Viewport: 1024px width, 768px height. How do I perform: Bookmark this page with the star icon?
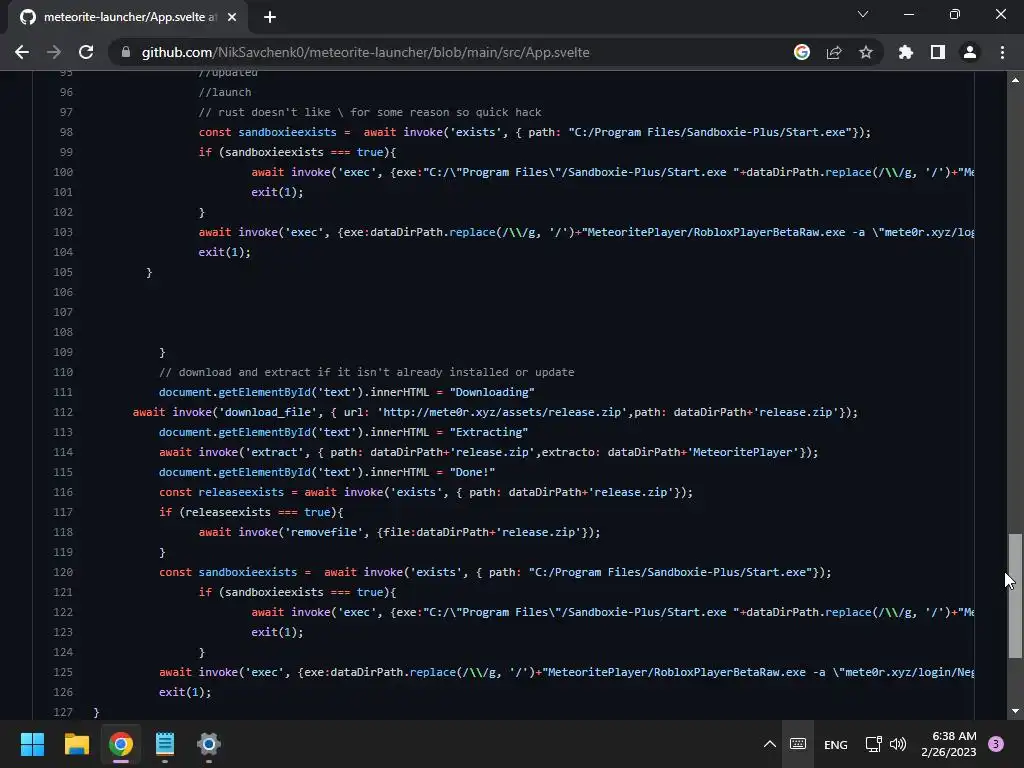click(x=866, y=52)
